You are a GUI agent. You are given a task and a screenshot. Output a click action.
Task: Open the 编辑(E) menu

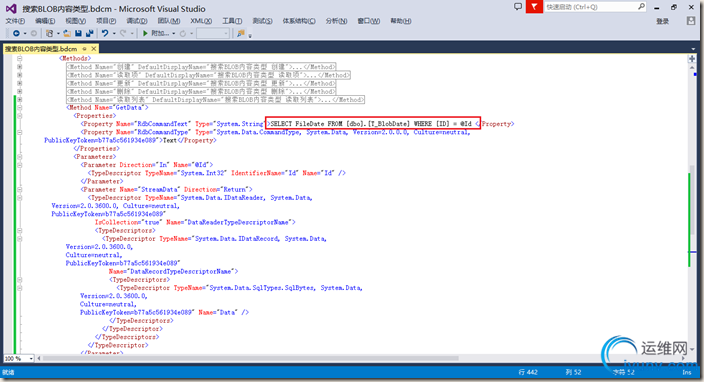[45, 21]
